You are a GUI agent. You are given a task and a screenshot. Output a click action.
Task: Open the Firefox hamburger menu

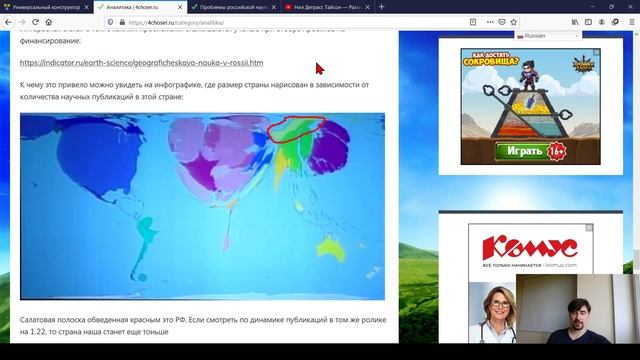(631, 22)
